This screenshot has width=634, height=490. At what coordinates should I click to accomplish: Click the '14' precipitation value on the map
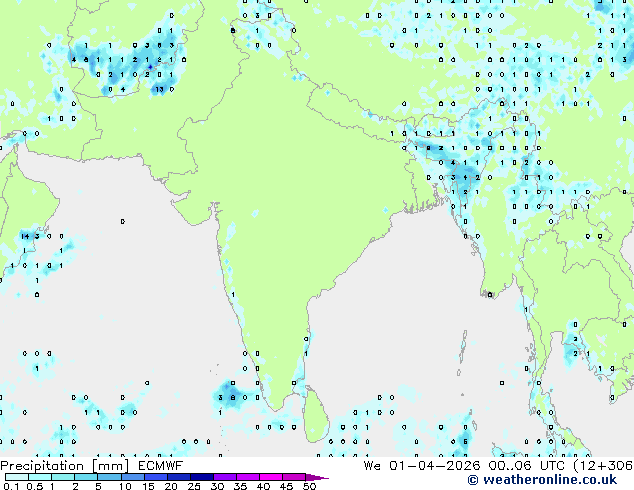tap(25, 236)
